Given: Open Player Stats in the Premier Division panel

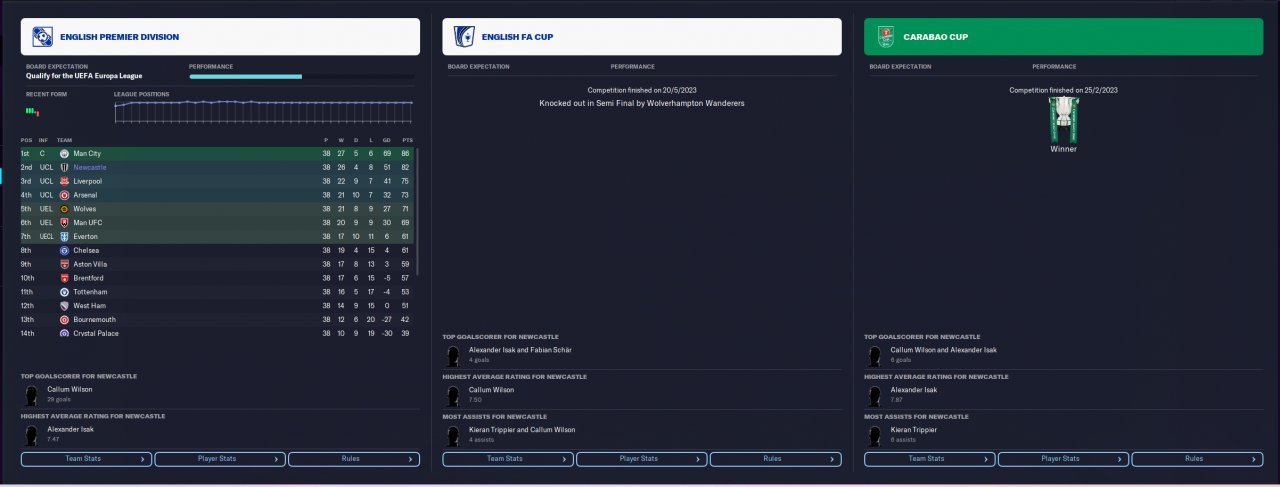Looking at the screenshot, I should [220, 459].
